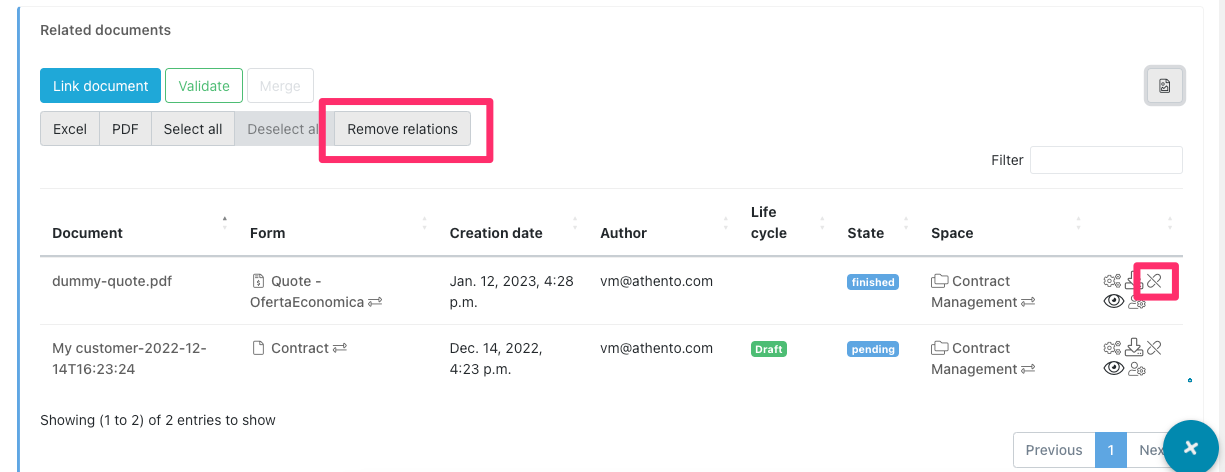Viewport: 1225px width, 472px height.
Task: Open gears settings icon in My customer row
Action: 1112,348
